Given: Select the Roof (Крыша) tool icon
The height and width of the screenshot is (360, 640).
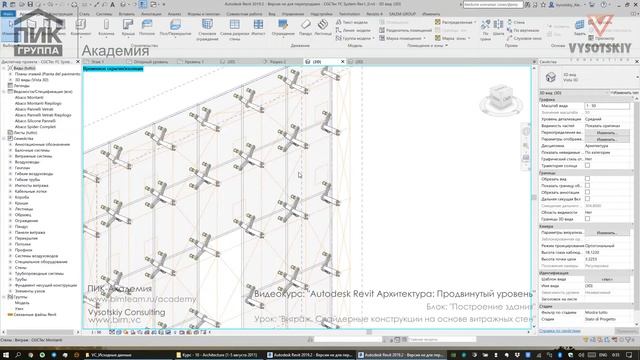Looking at the screenshot, I should tap(128, 24).
